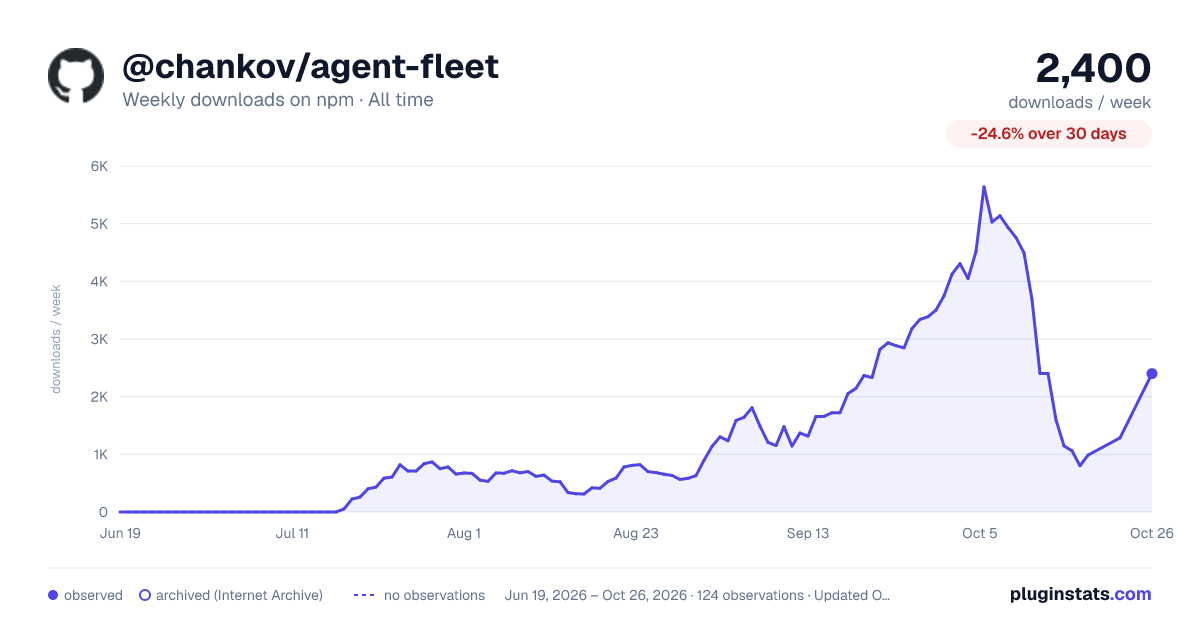Click the archived (Internet Archive) legend text

[239, 595]
